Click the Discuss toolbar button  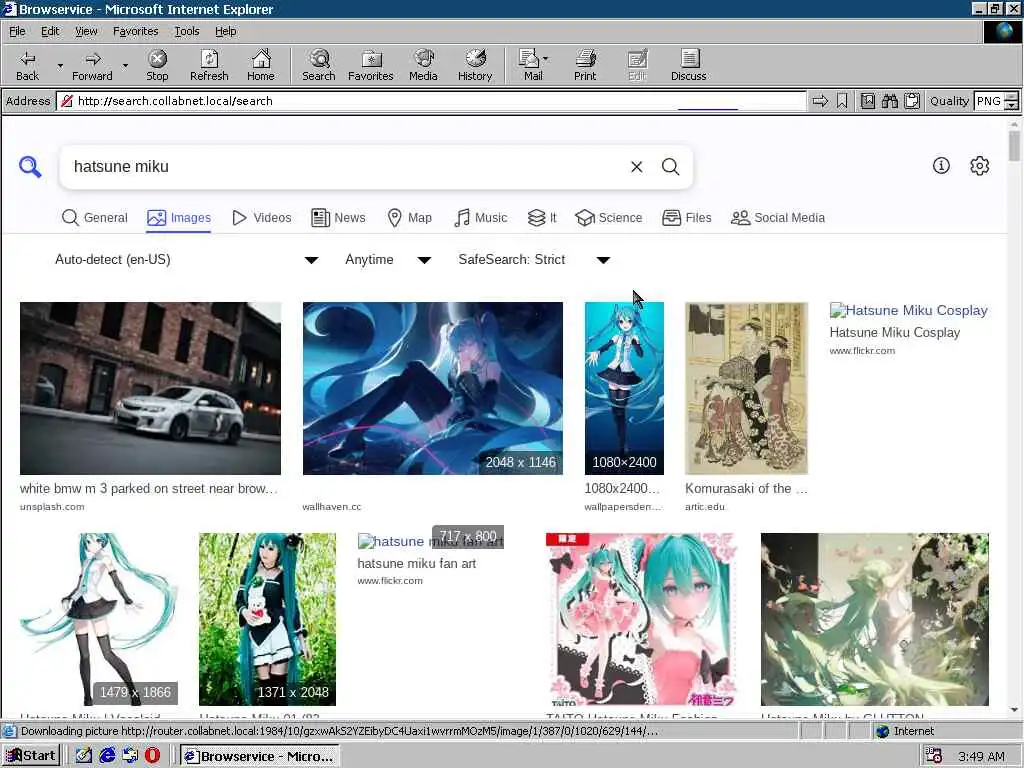pos(688,65)
